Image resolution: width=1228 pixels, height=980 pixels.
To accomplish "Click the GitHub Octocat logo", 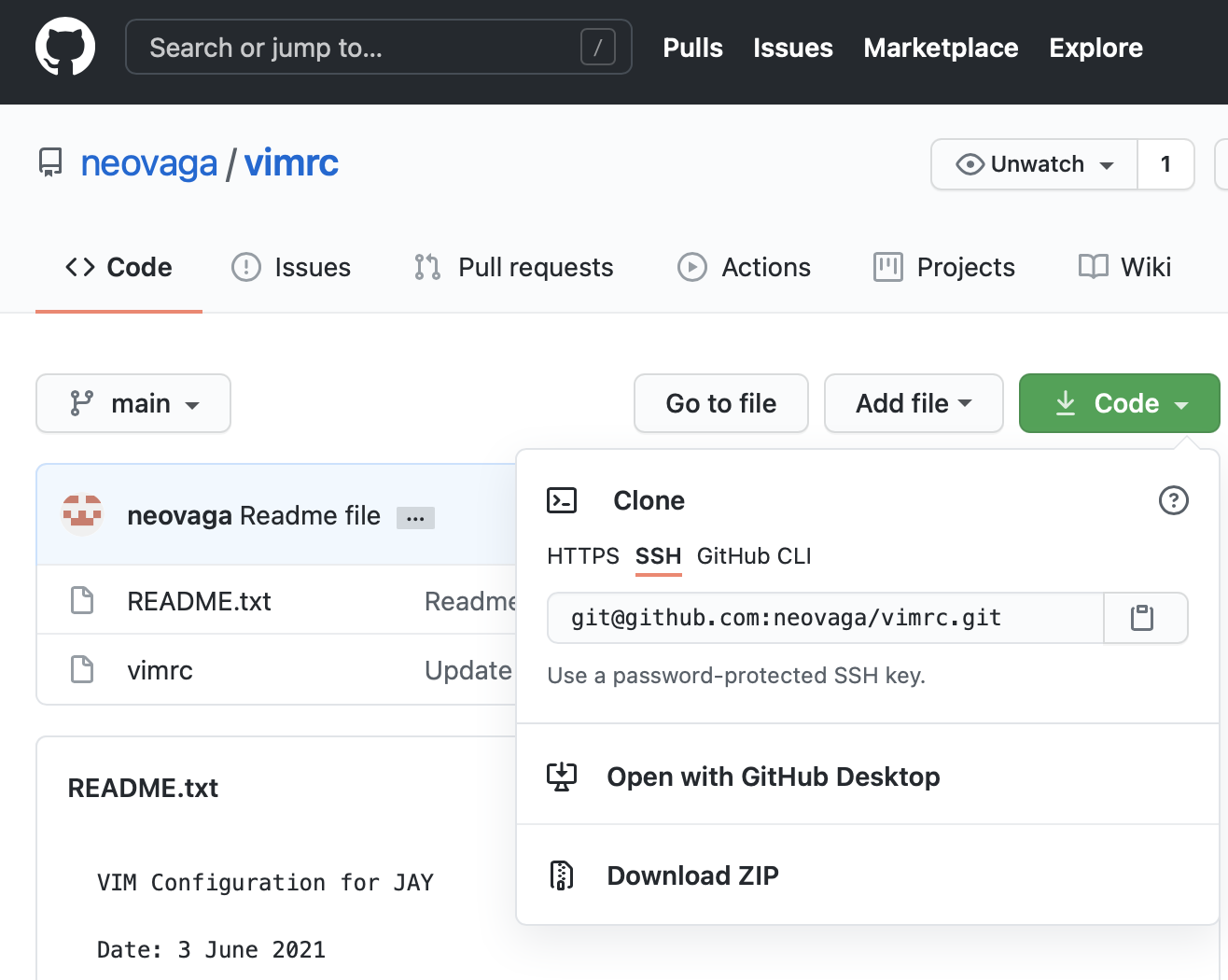I will (x=65, y=47).
